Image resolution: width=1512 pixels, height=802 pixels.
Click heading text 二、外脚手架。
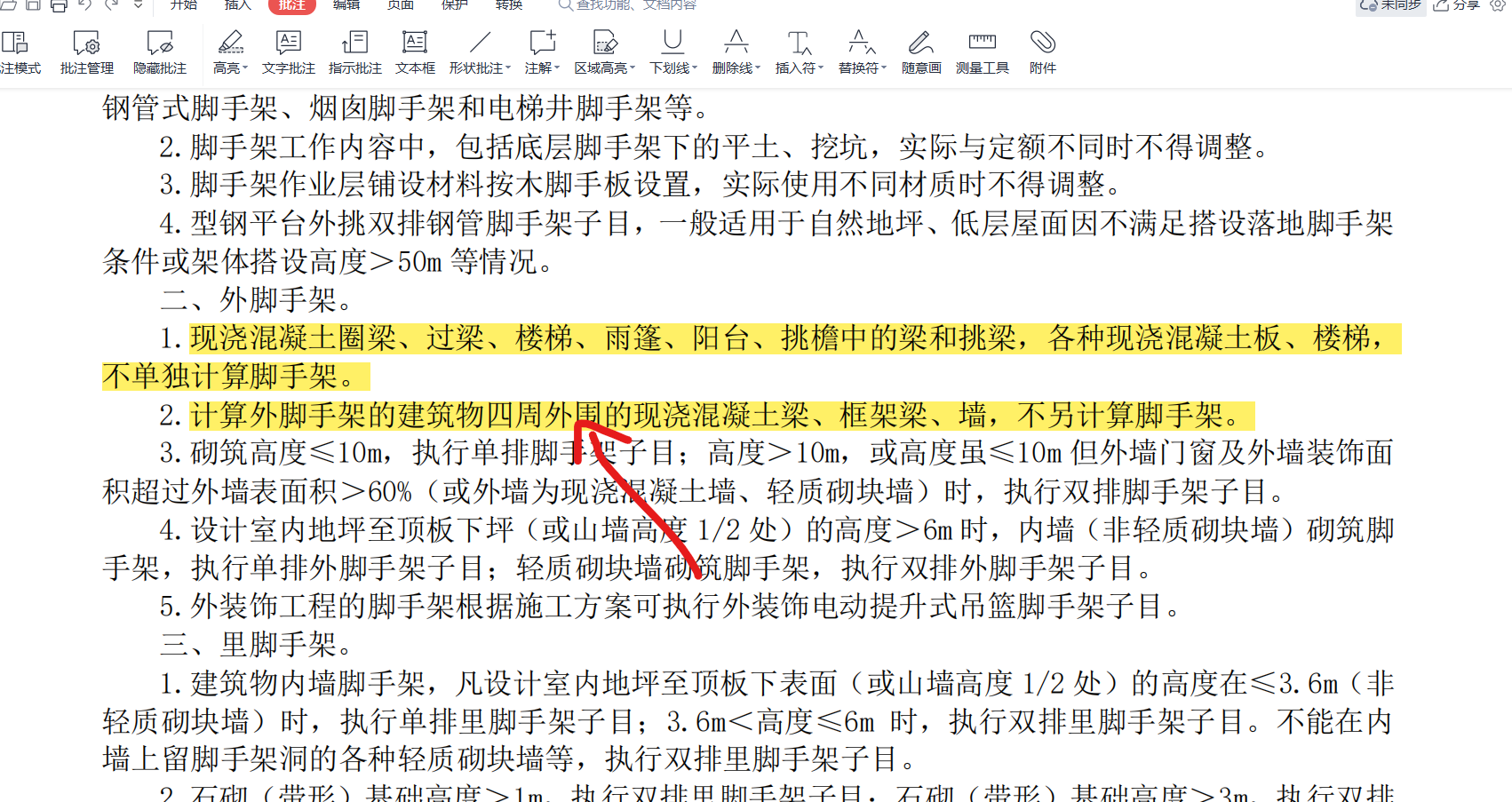pyautogui.click(x=257, y=299)
